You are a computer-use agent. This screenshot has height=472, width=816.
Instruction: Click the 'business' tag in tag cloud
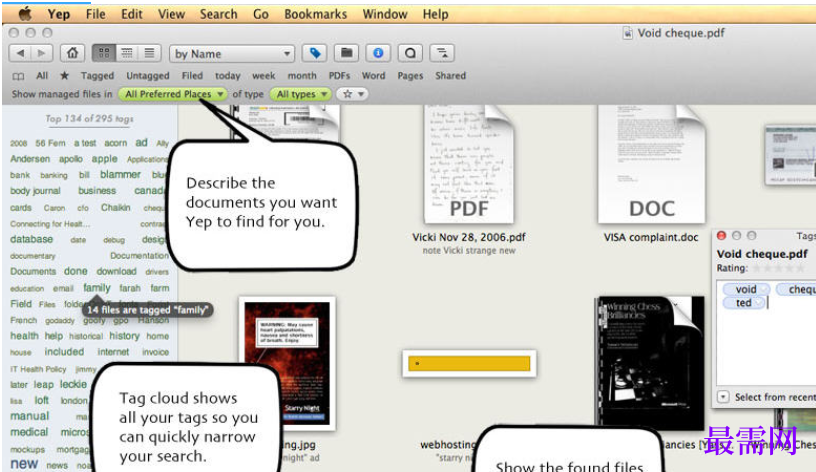[97, 190]
